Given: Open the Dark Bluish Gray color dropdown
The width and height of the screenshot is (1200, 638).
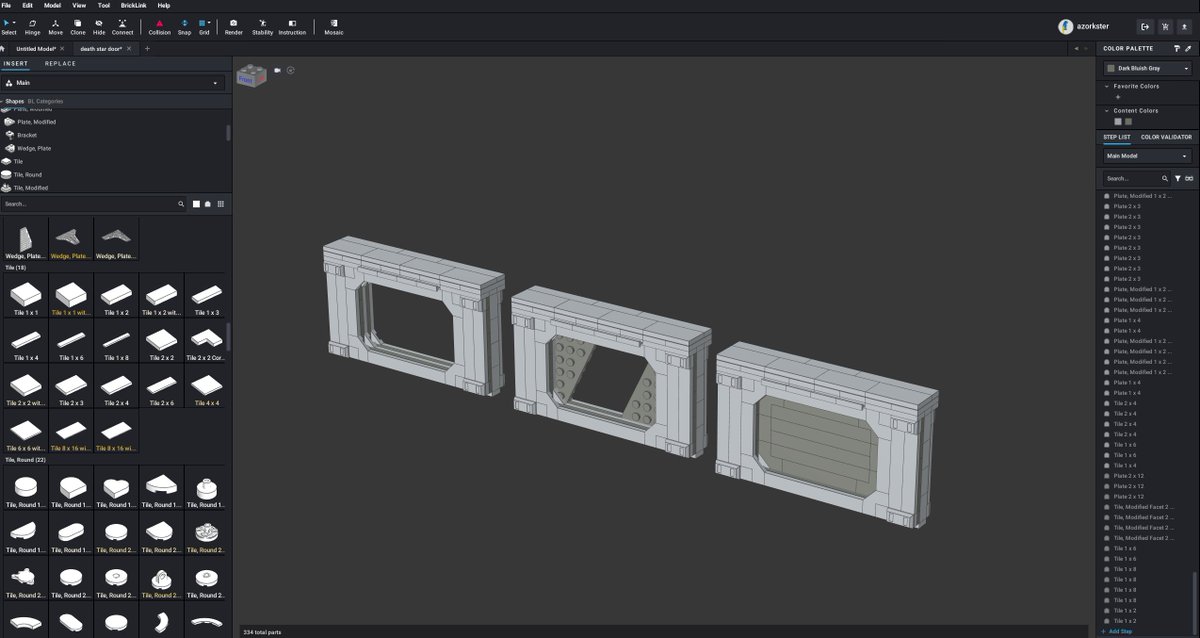Looking at the screenshot, I should coord(1147,68).
